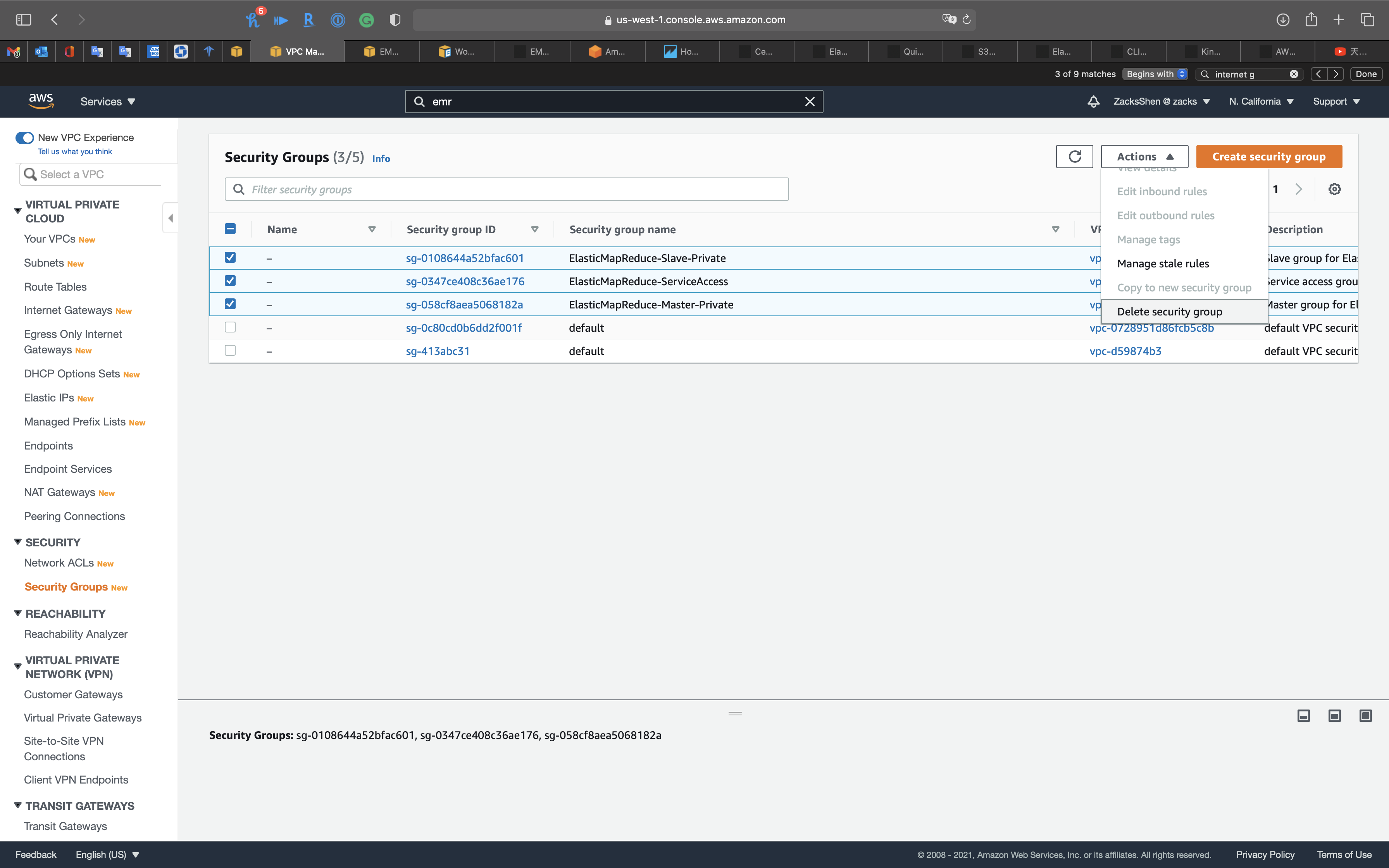1389x868 pixels.
Task: Open the N. California region dropdown
Action: (1261, 102)
